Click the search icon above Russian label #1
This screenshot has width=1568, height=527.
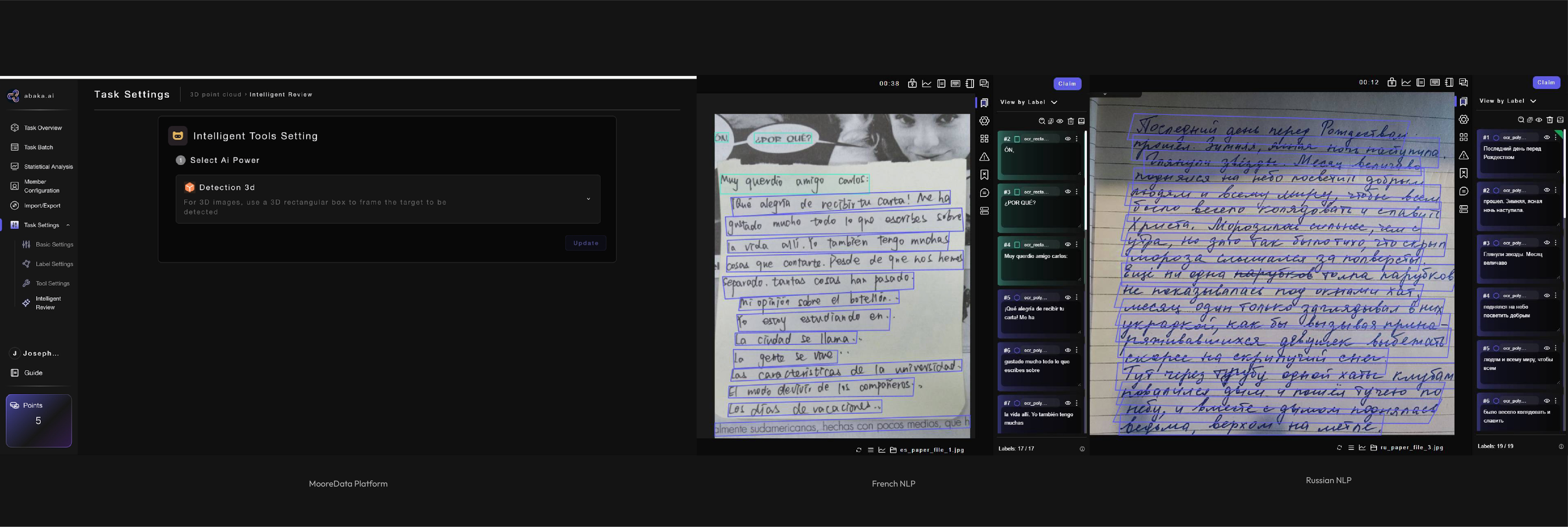(1520, 120)
